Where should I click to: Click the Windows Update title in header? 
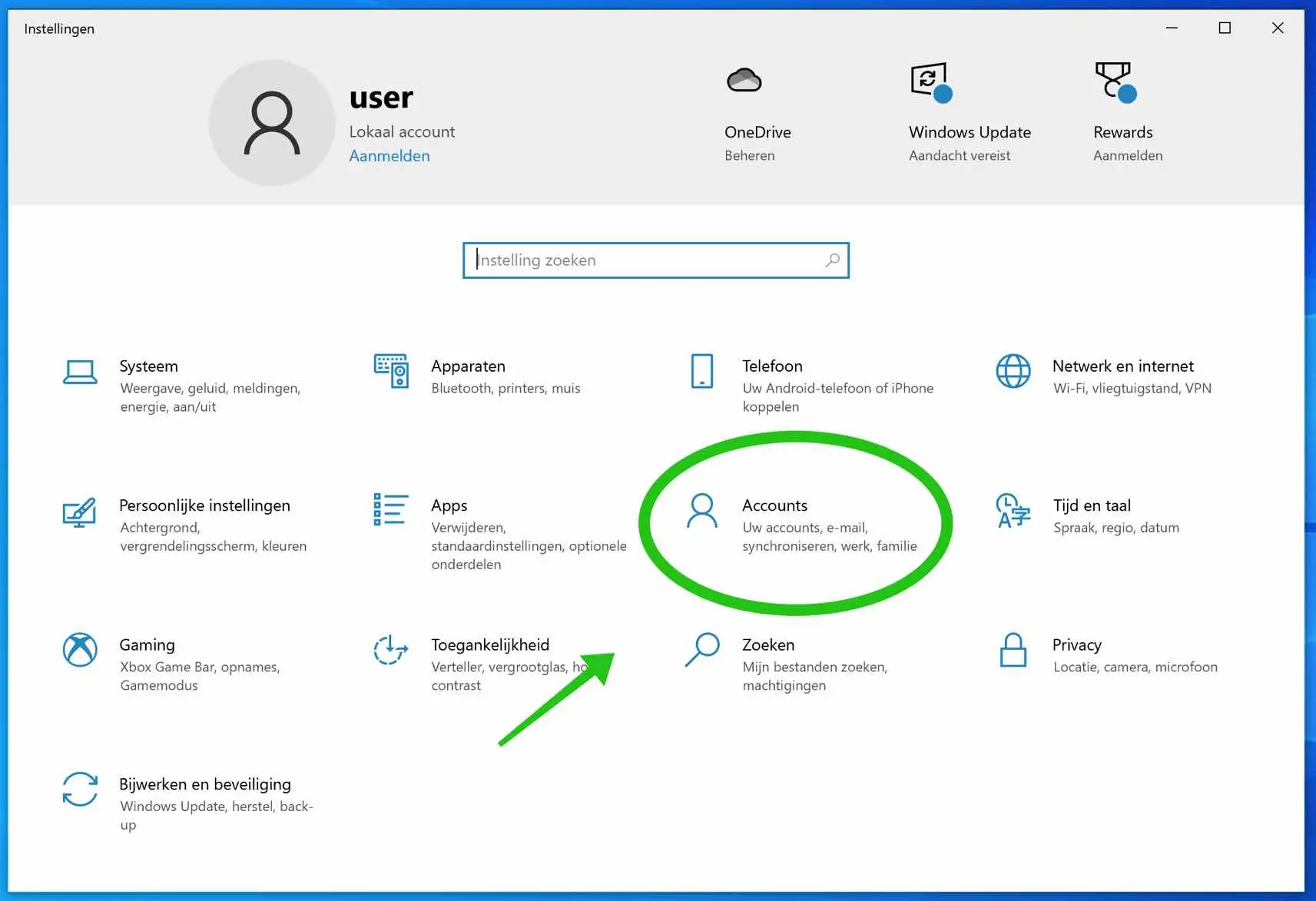tap(970, 132)
